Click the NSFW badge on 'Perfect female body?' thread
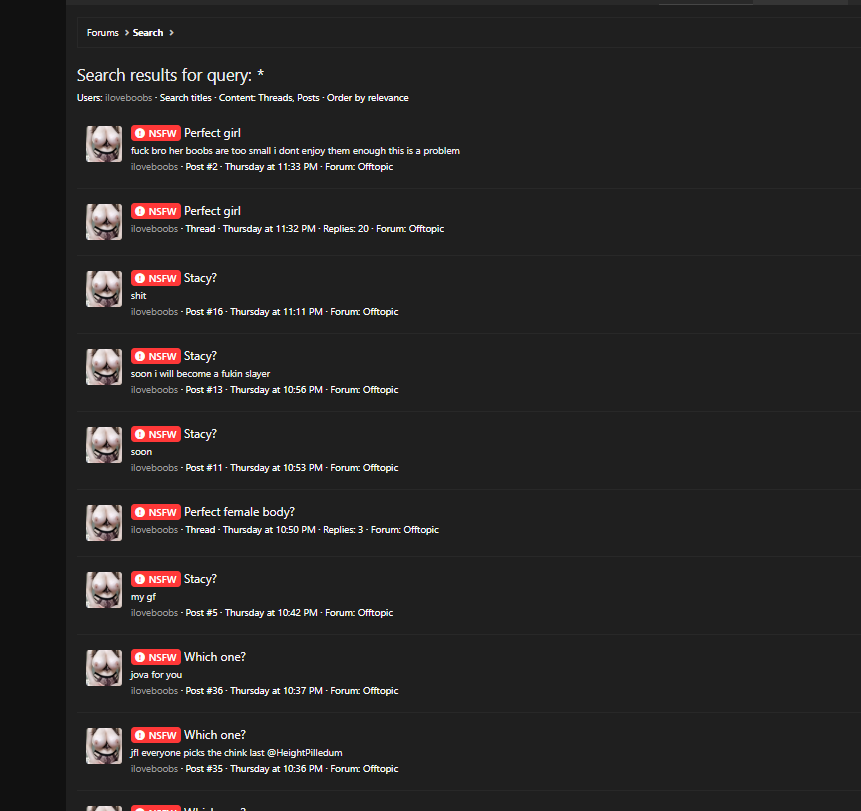Image resolution: width=861 pixels, height=811 pixels. 156,512
